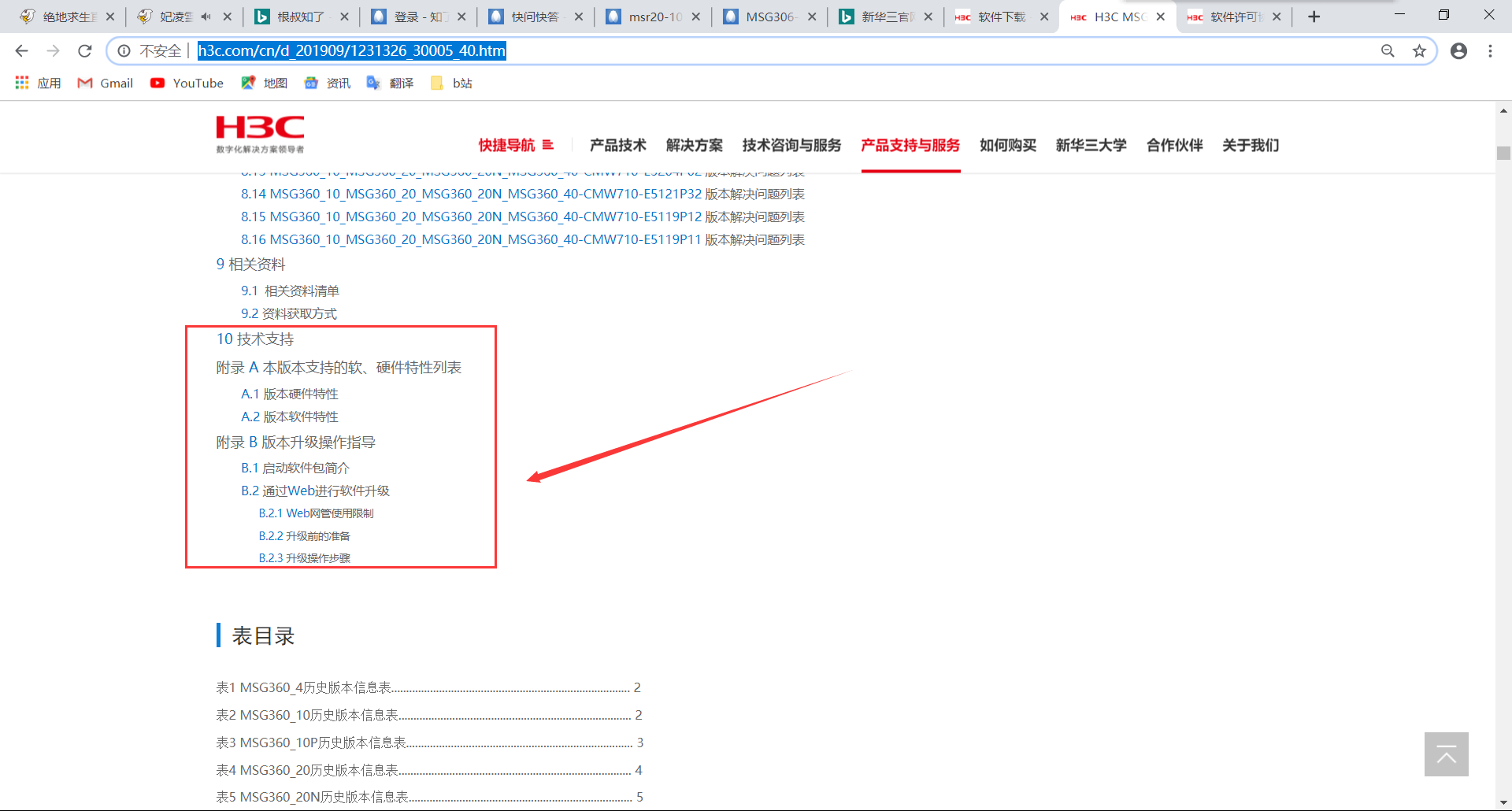Go to 10 技术支持 section
This screenshot has height=811, width=1512.
coord(255,339)
